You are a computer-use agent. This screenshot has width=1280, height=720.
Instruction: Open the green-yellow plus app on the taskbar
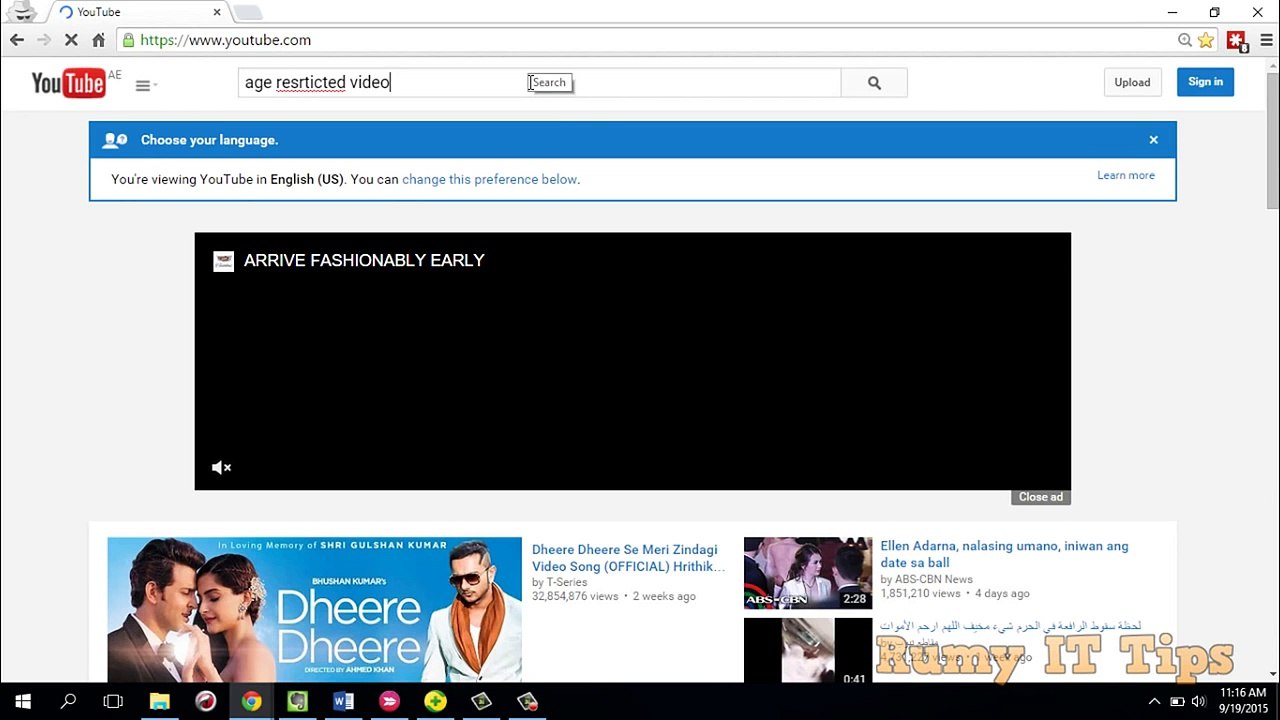[435, 701]
